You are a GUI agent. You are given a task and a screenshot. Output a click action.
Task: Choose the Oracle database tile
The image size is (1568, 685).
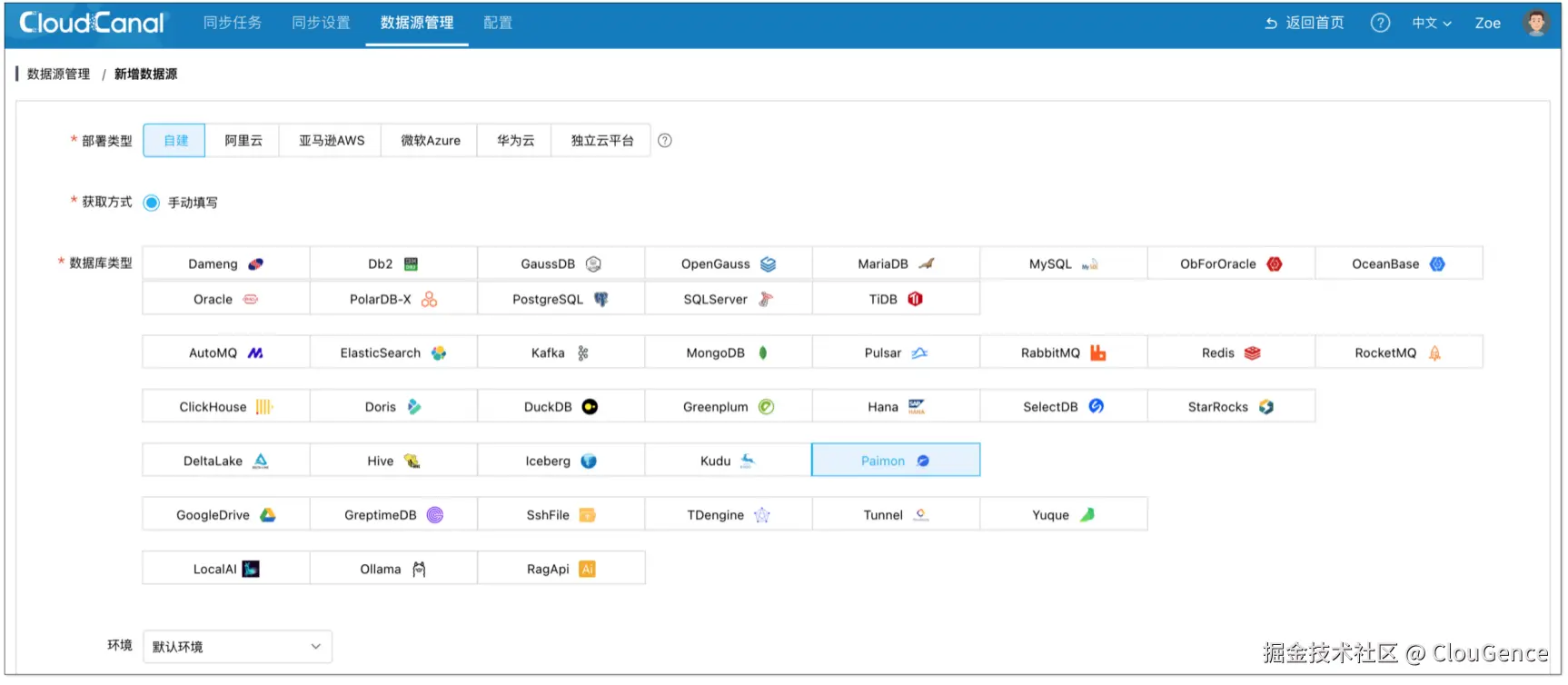point(226,299)
